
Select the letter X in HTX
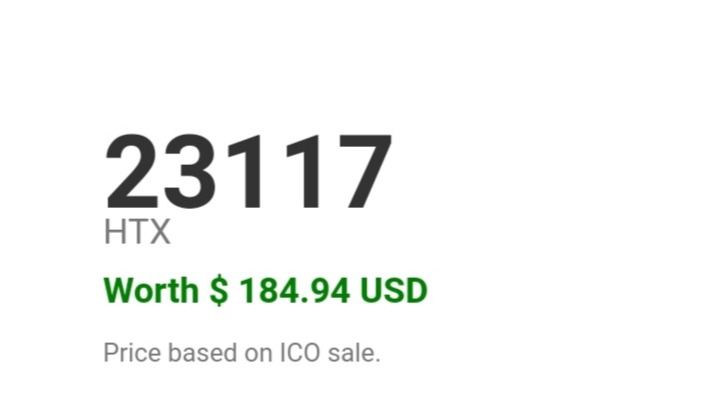point(159,232)
